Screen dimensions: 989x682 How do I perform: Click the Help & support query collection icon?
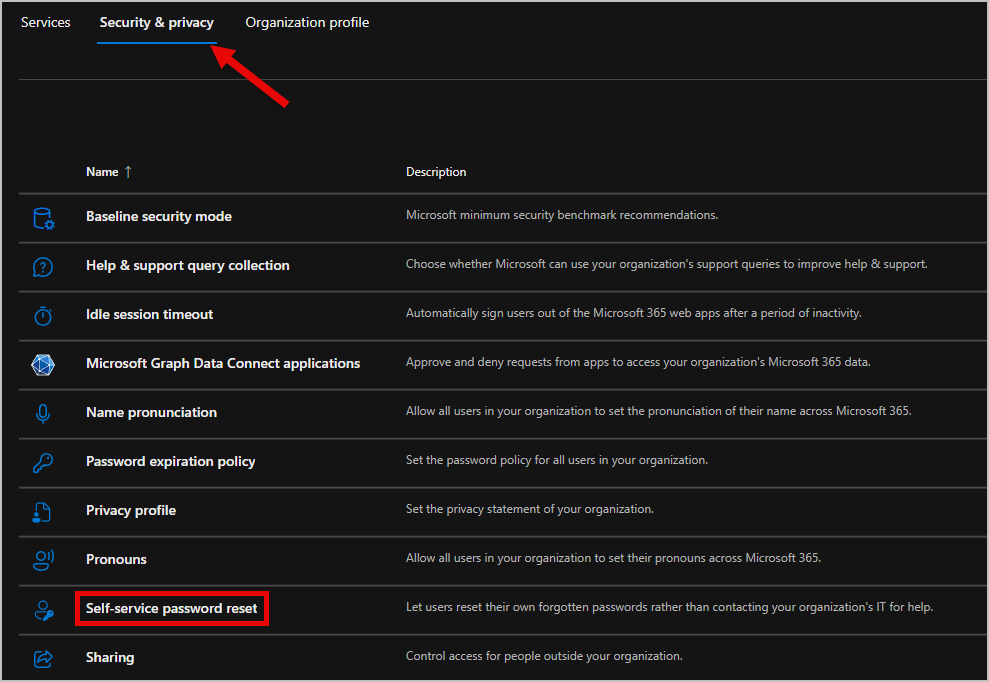pos(43,266)
